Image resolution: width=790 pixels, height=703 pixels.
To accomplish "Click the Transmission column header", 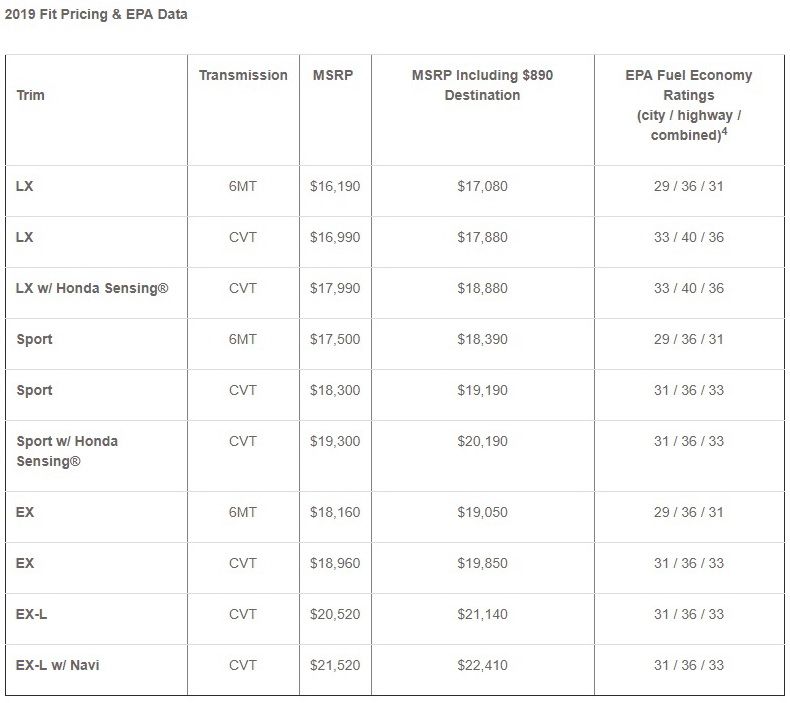I will [x=243, y=75].
